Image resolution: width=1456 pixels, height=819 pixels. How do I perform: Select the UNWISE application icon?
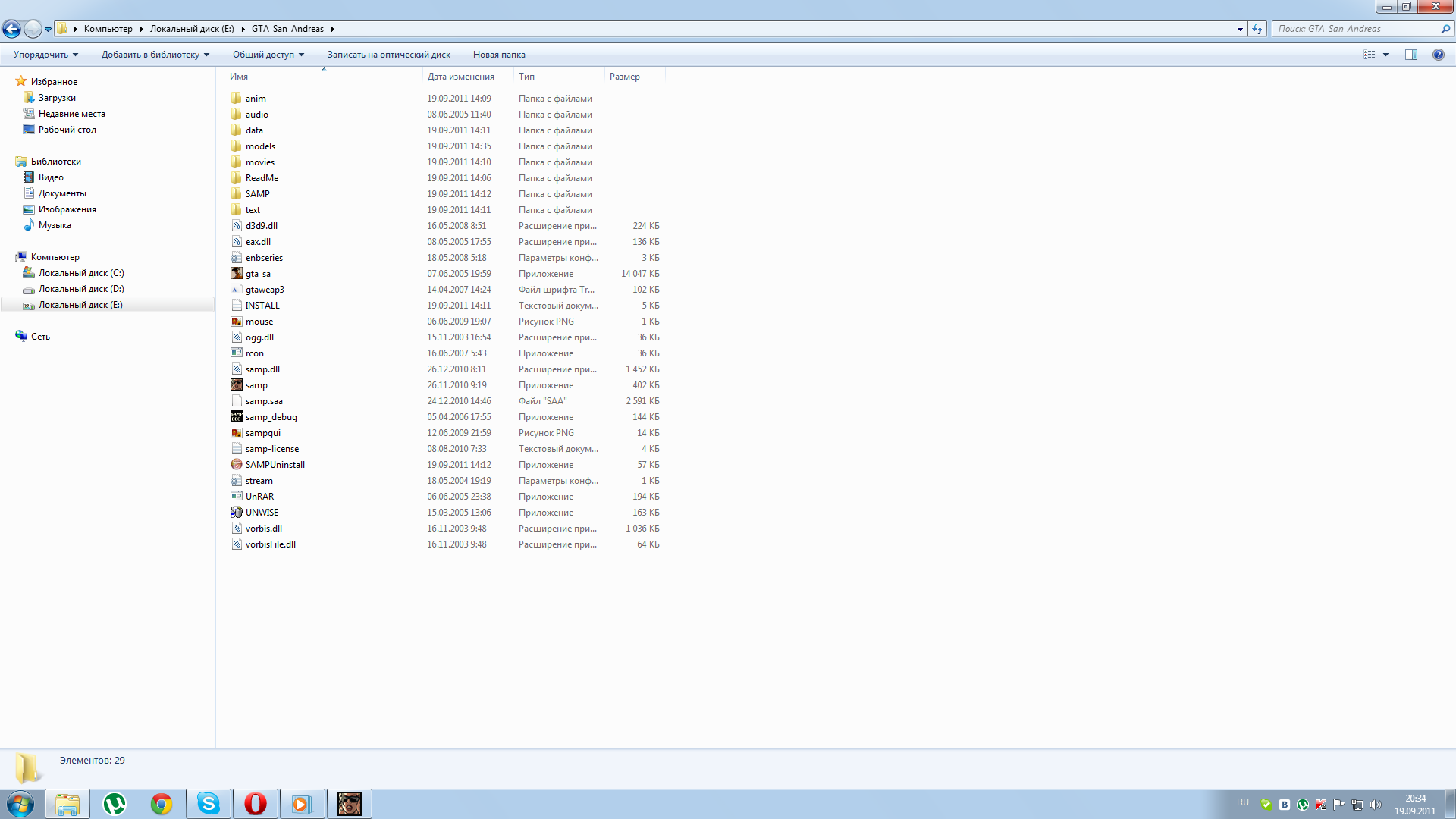[x=236, y=513]
